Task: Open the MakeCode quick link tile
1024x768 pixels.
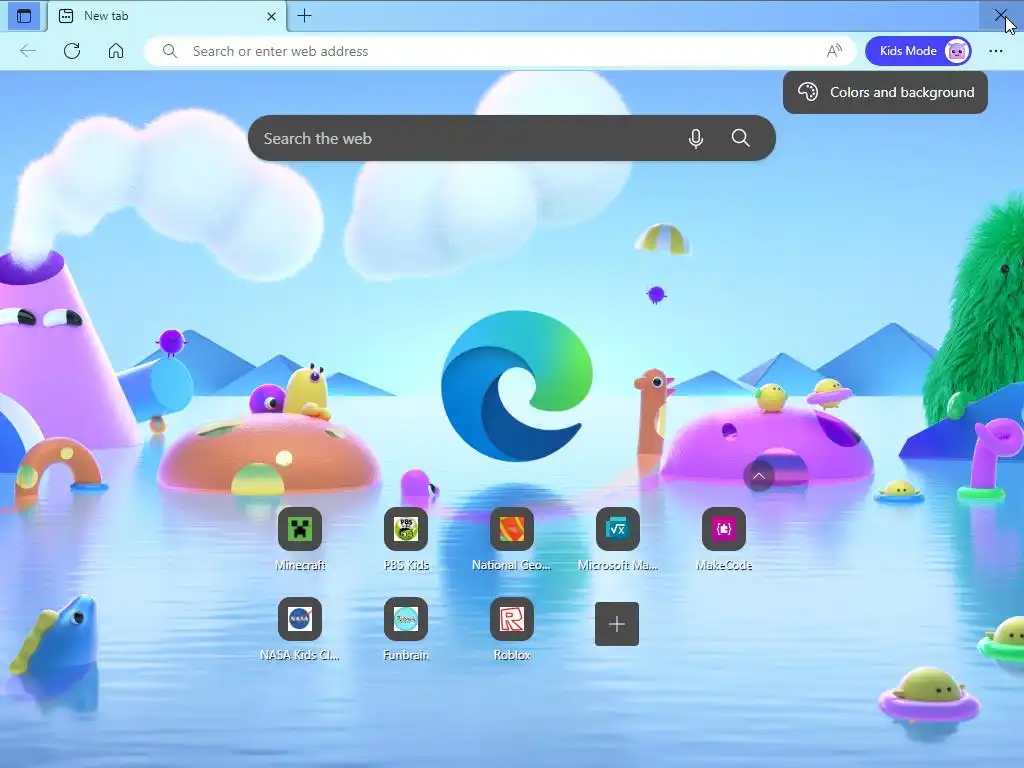Action: tap(724, 529)
